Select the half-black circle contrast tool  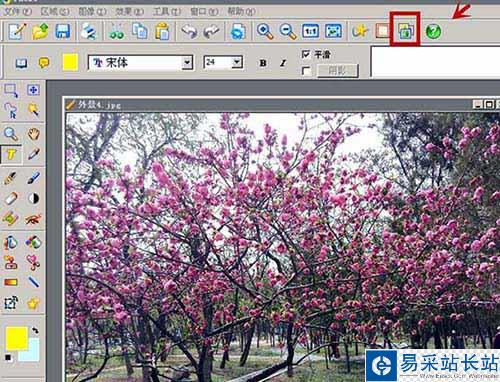click(33, 199)
